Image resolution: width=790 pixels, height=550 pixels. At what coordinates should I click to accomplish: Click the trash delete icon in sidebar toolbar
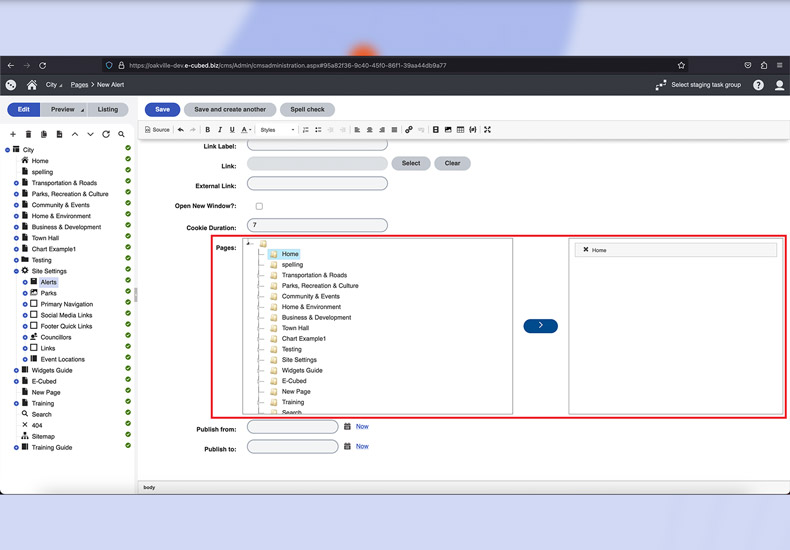(28, 134)
